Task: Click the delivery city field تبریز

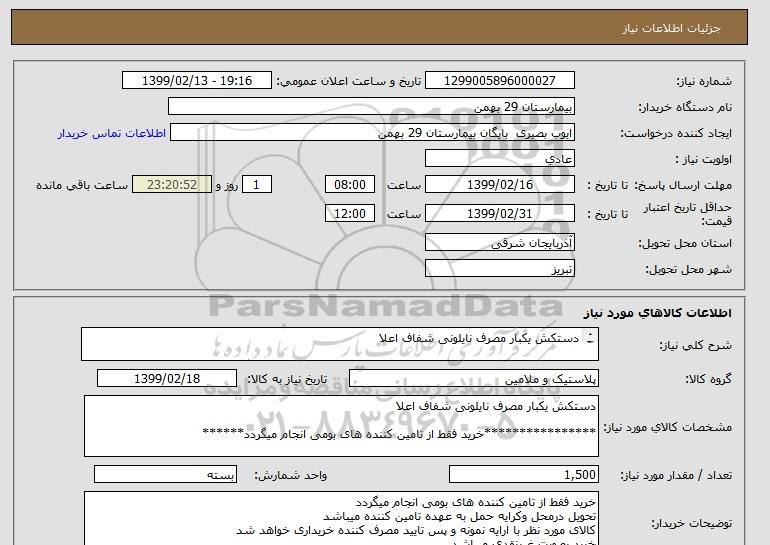Action: tap(499, 269)
